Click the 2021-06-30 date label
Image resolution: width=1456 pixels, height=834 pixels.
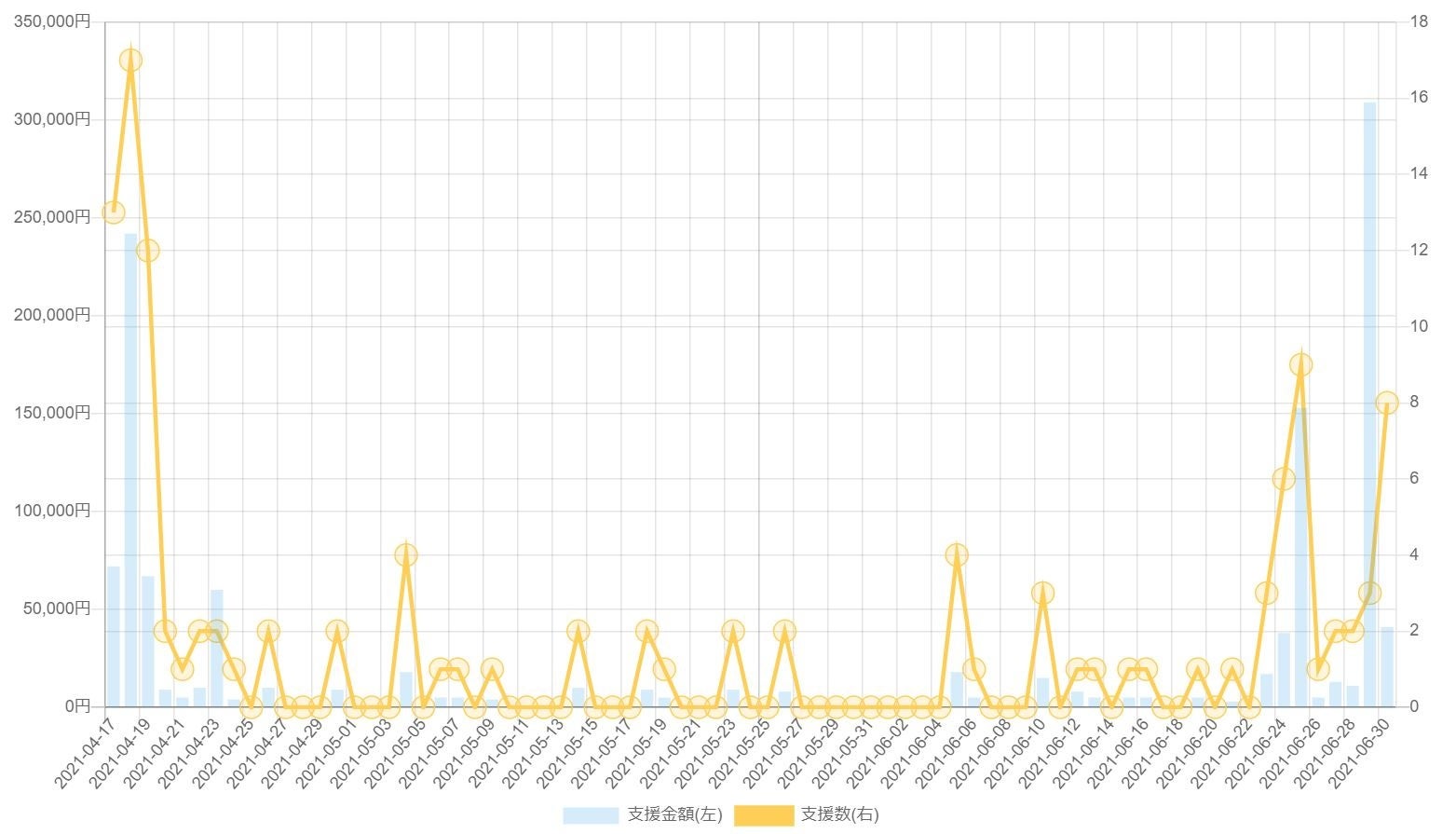(1358, 753)
